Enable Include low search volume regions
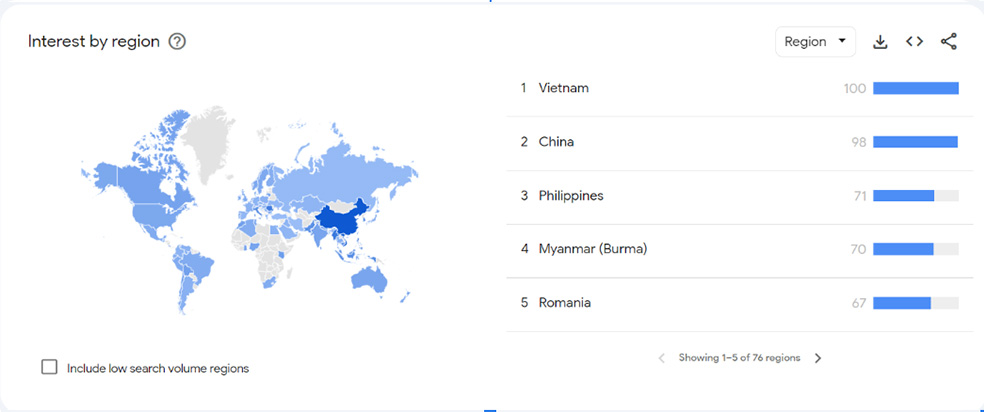 click(49, 367)
